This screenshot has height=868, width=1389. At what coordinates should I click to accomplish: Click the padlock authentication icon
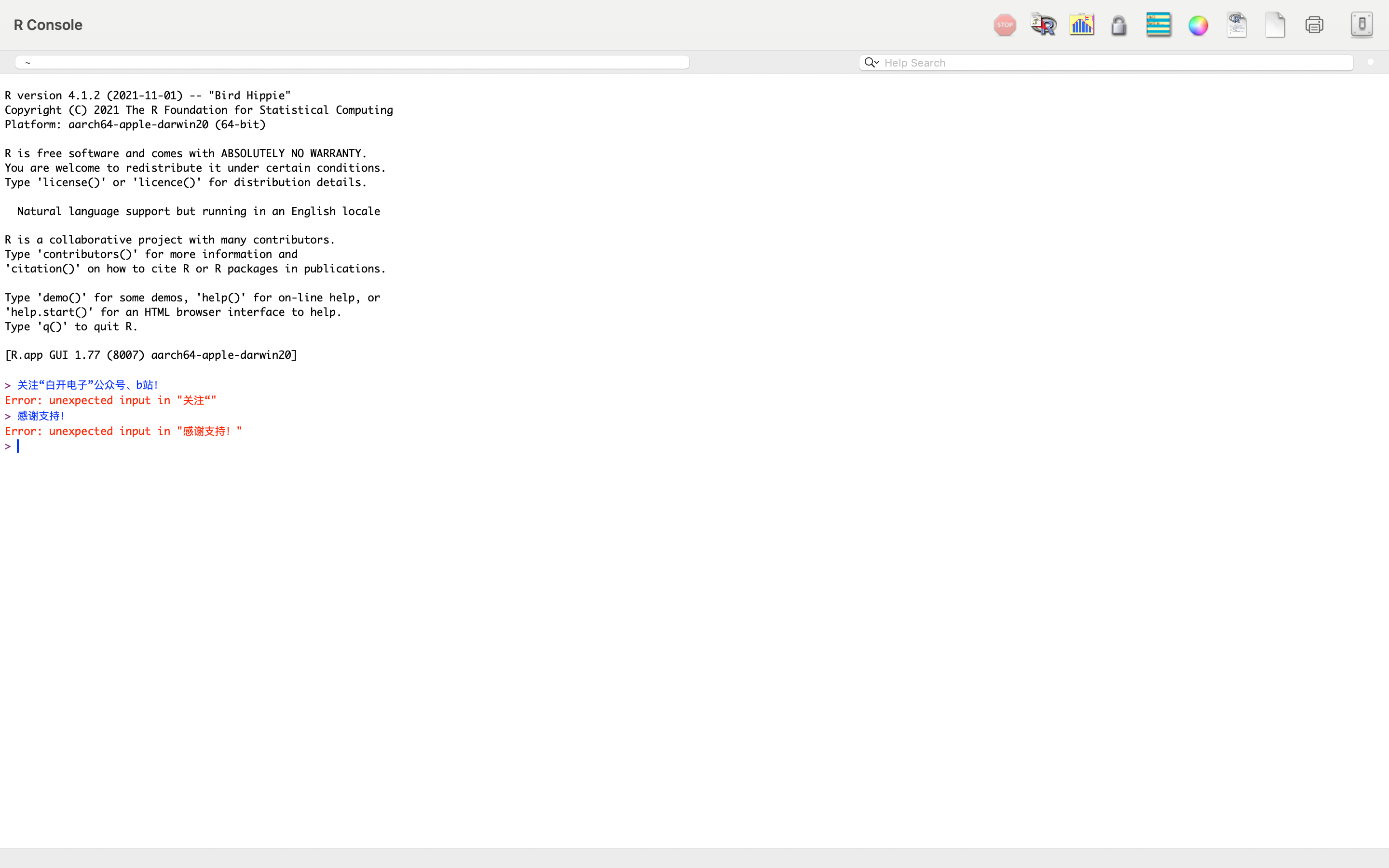[x=1118, y=26]
